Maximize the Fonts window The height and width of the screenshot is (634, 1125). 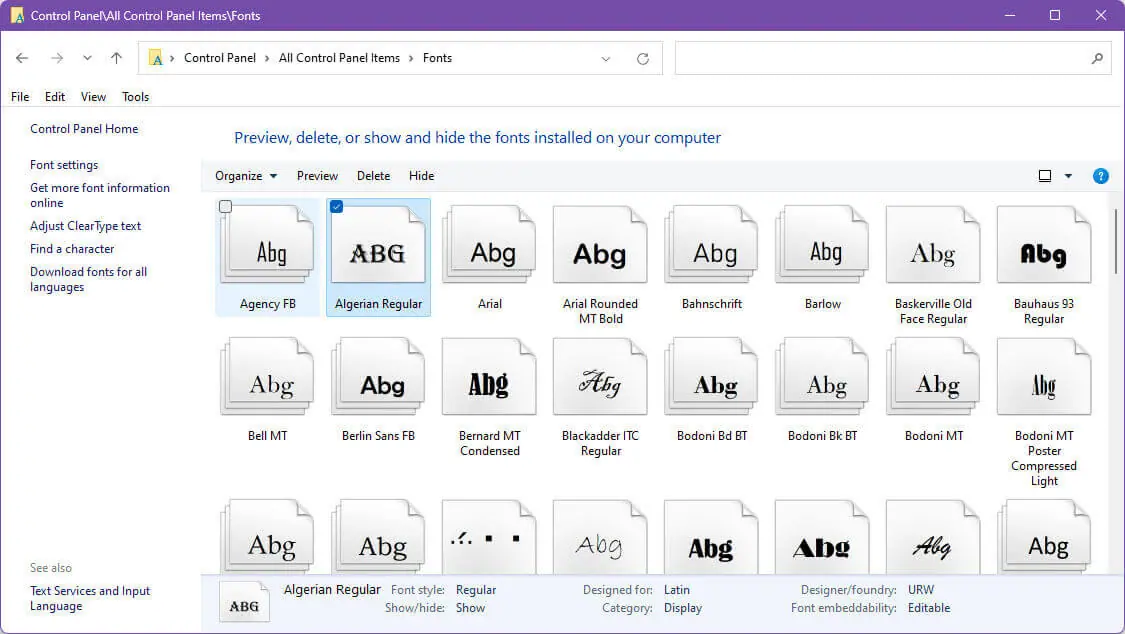click(1055, 15)
